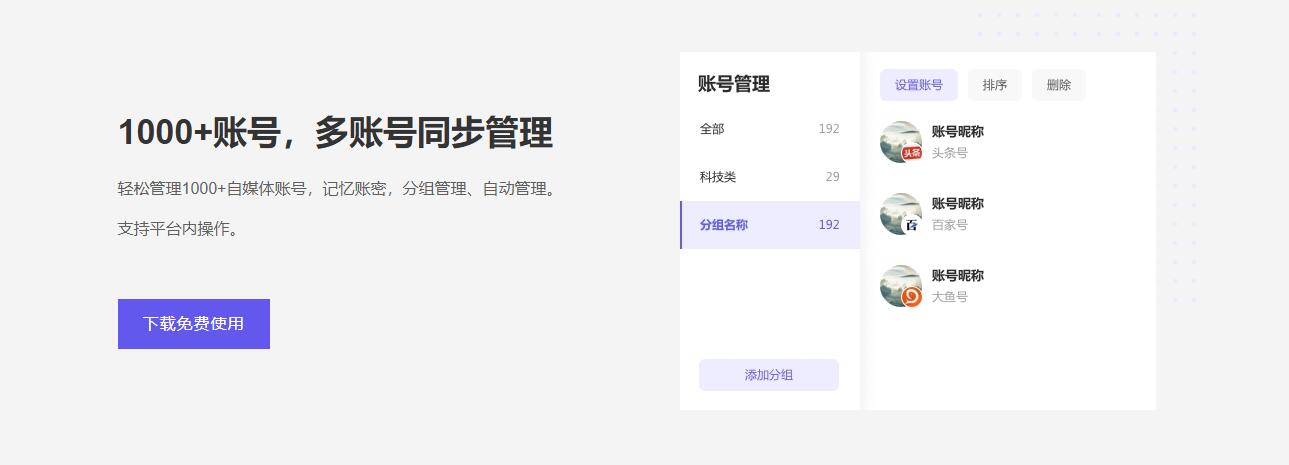1289x465 pixels.
Task: Click the 删除 delete button
Action: point(1059,85)
